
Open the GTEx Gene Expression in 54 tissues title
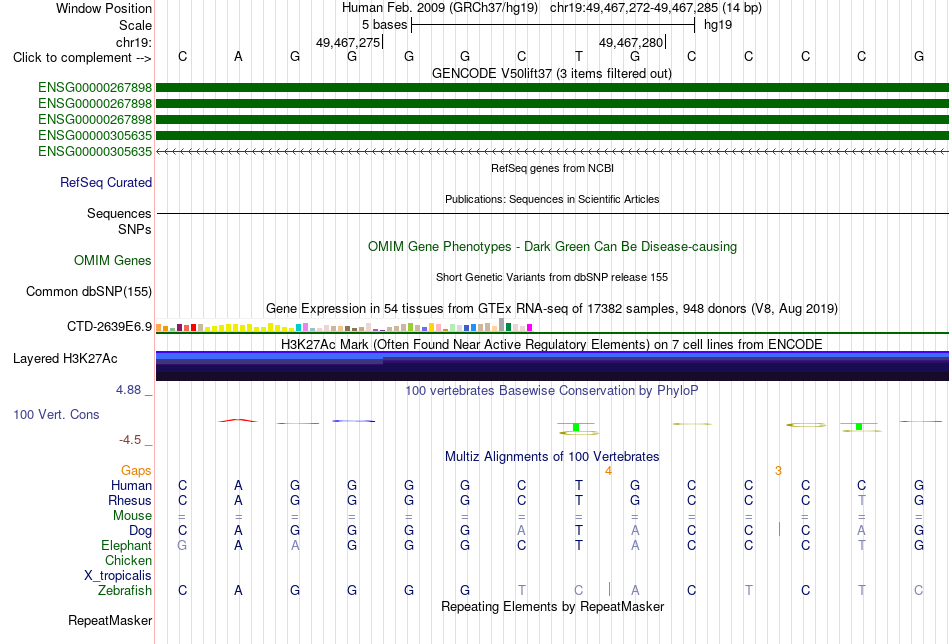click(552, 308)
